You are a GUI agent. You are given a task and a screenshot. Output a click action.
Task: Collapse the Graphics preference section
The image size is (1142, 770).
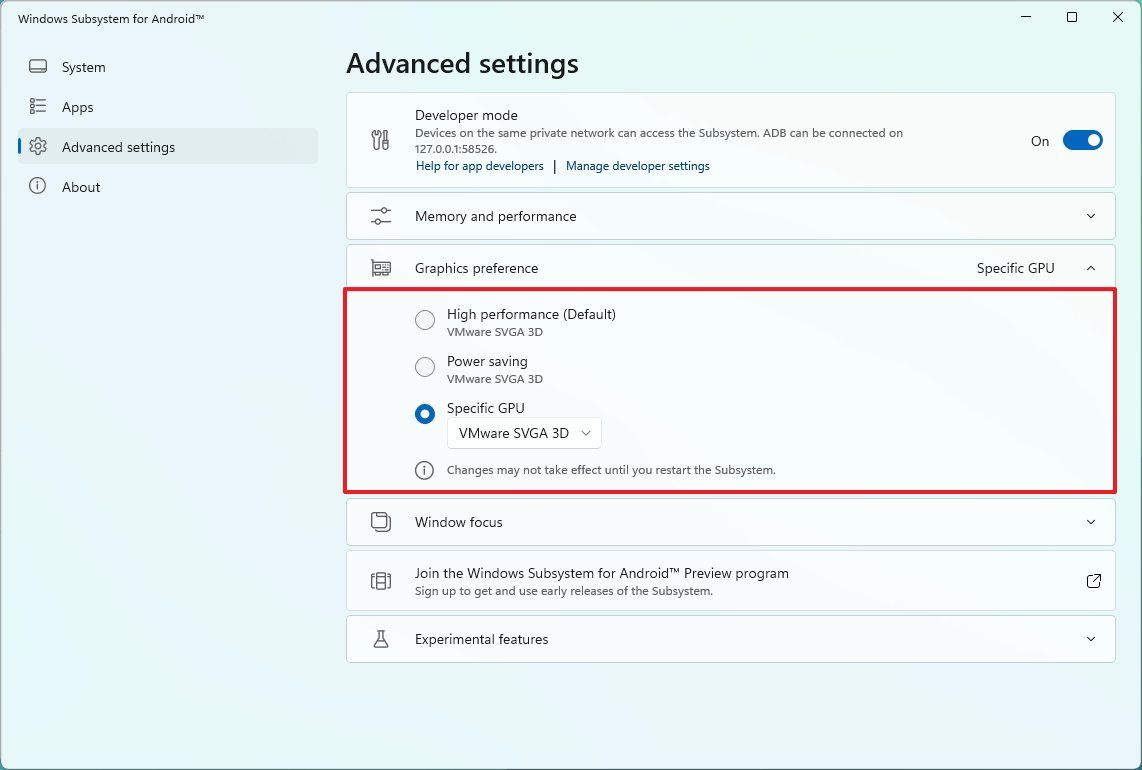(1091, 267)
